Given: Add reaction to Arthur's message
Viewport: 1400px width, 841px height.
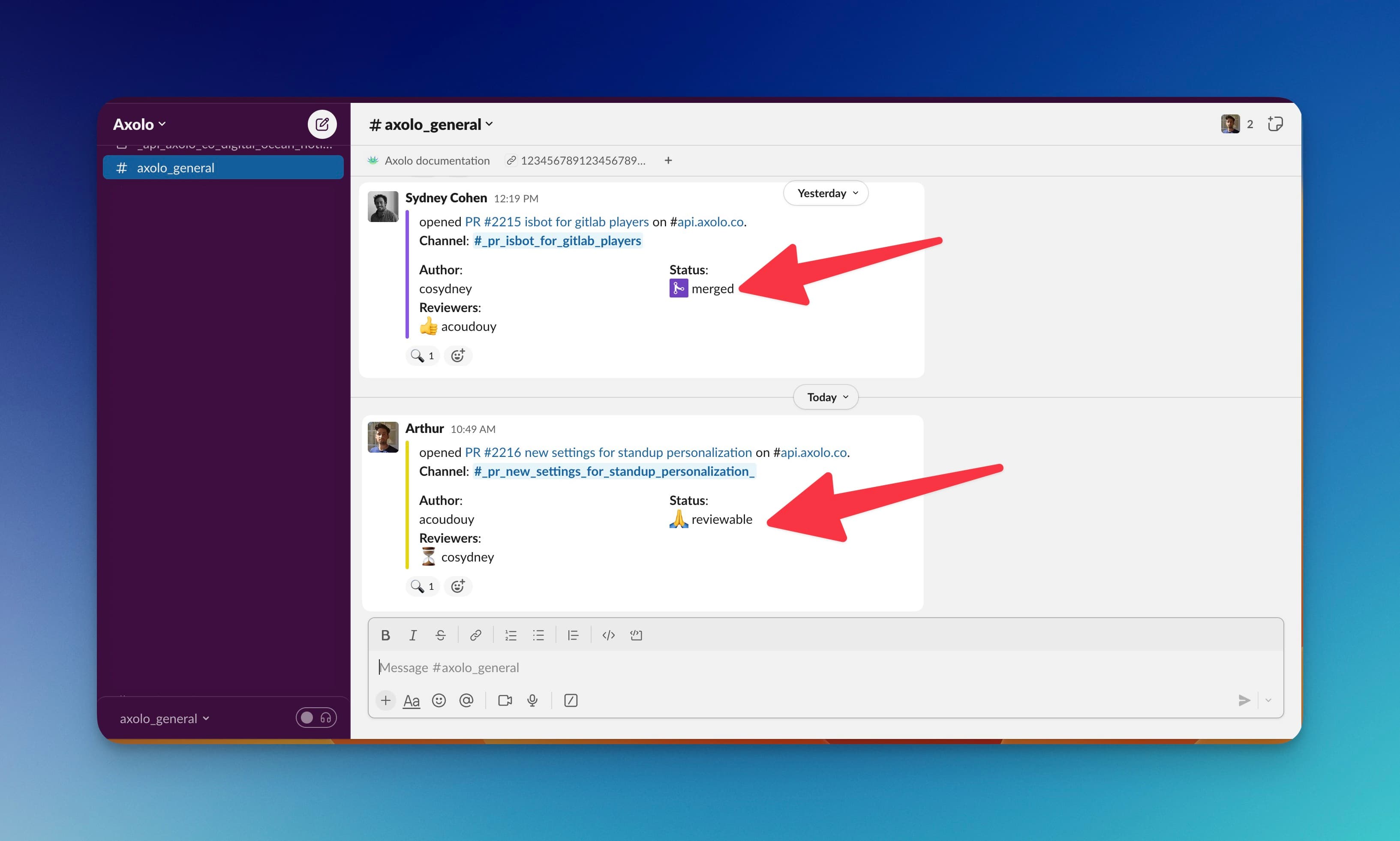Looking at the screenshot, I should coord(458,586).
